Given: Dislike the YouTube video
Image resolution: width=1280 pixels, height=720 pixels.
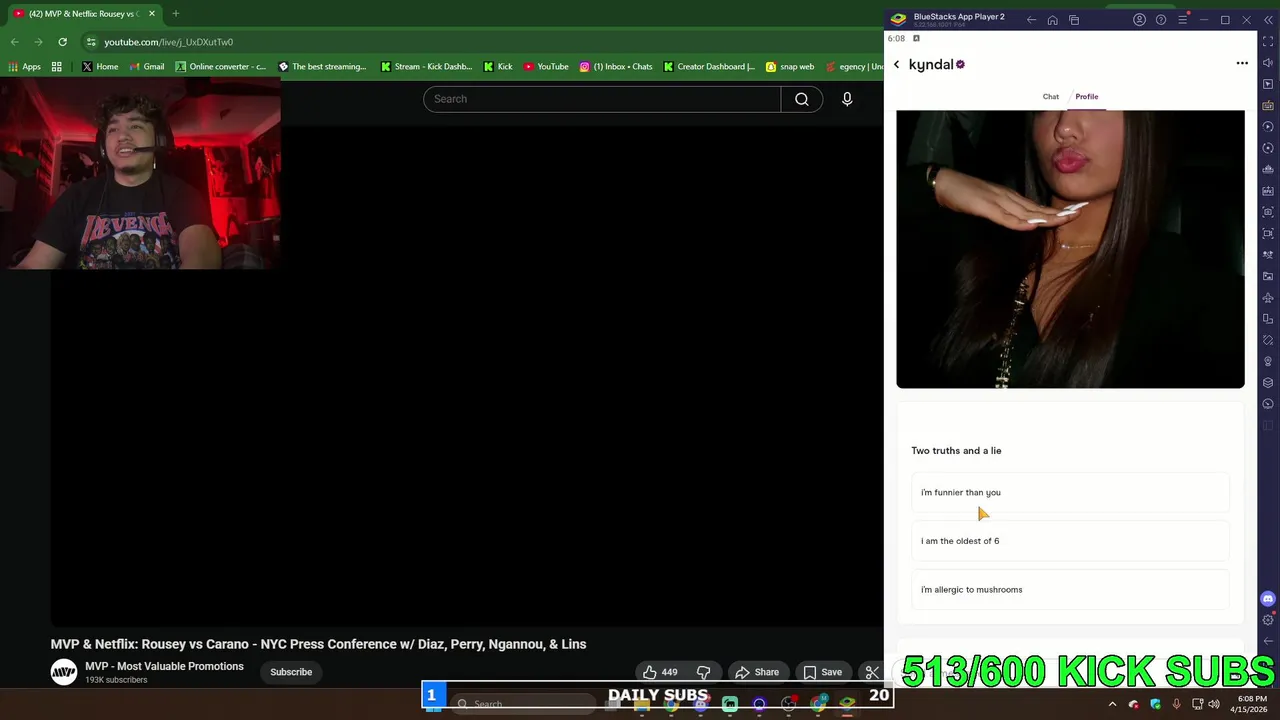Looking at the screenshot, I should (x=703, y=672).
